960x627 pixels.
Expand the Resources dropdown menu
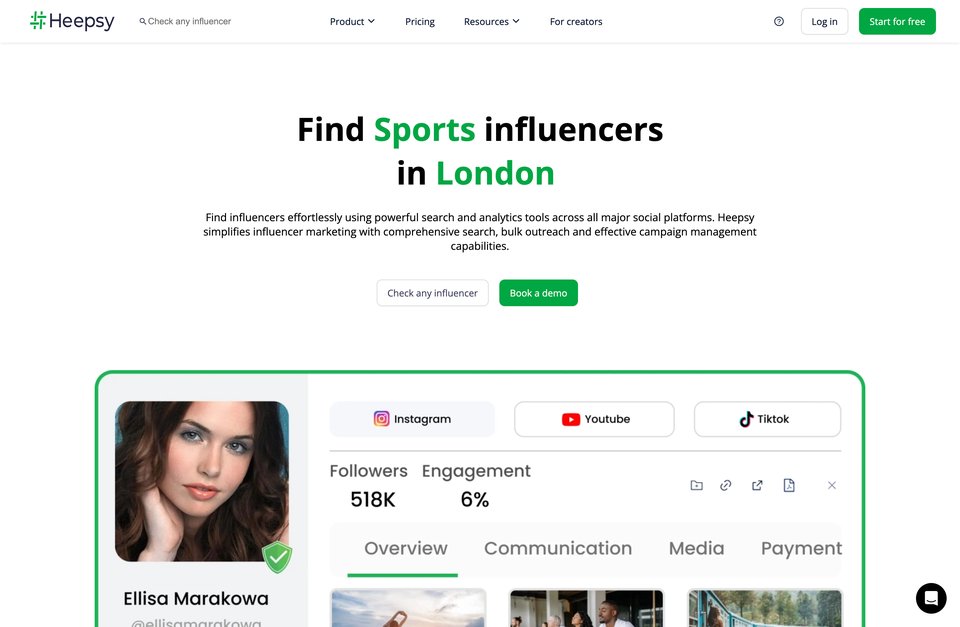pos(492,21)
